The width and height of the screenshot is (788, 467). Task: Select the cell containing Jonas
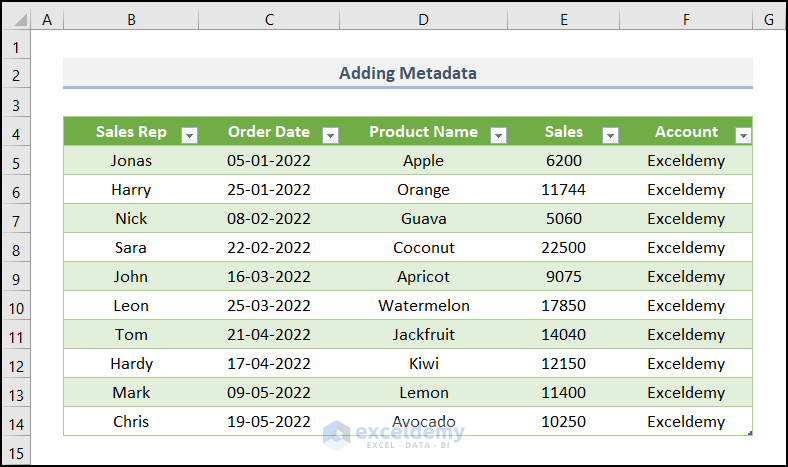click(131, 161)
